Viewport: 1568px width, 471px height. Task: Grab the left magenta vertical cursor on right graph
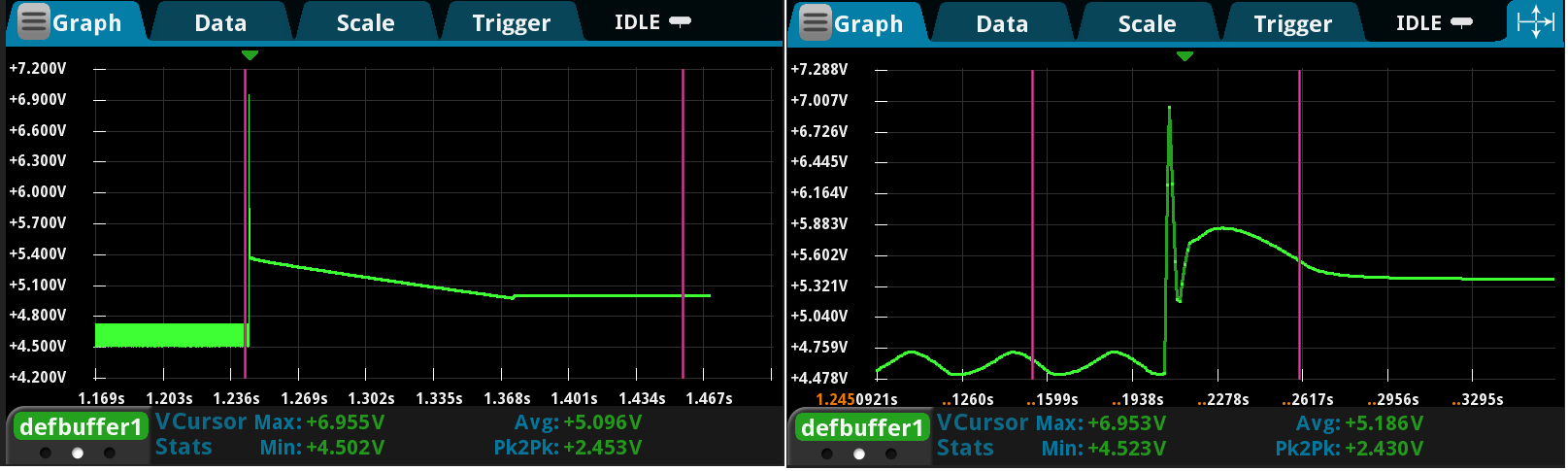pos(1032,223)
